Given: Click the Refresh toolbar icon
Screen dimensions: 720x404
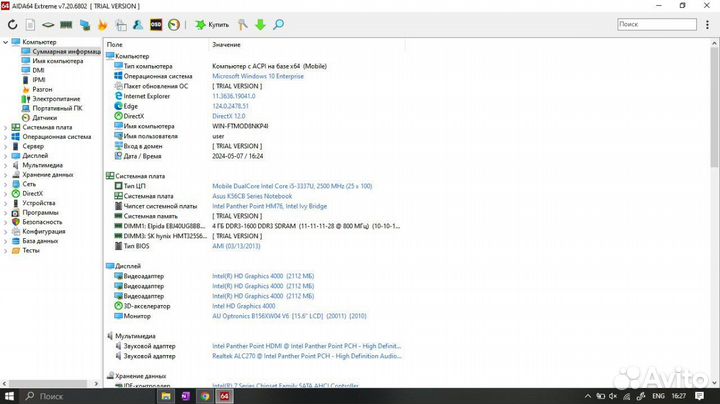Looking at the screenshot, I should click(x=12, y=25).
